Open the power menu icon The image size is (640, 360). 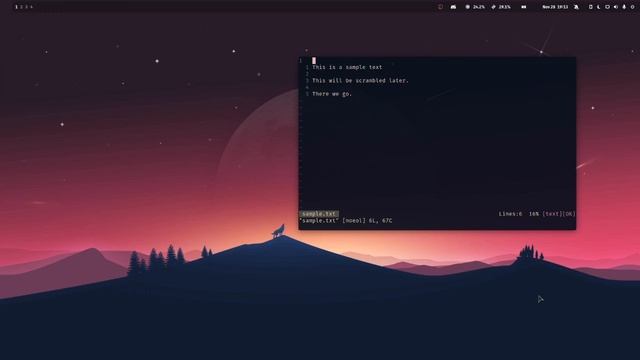click(x=633, y=7)
